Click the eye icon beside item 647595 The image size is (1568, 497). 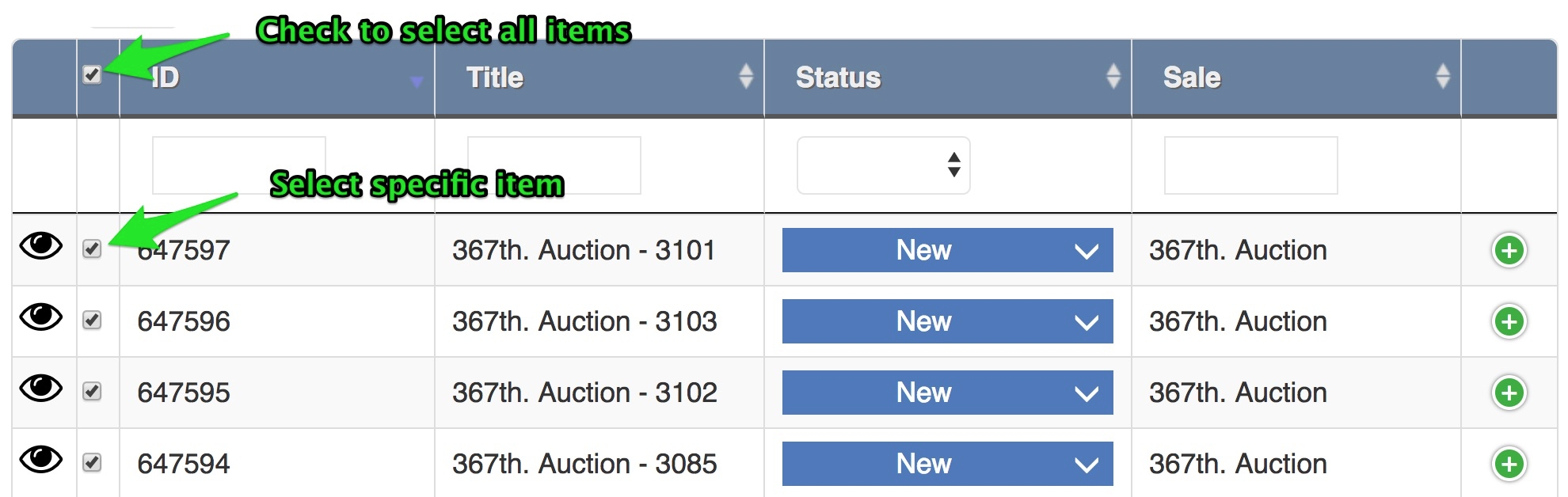(x=41, y=389)
